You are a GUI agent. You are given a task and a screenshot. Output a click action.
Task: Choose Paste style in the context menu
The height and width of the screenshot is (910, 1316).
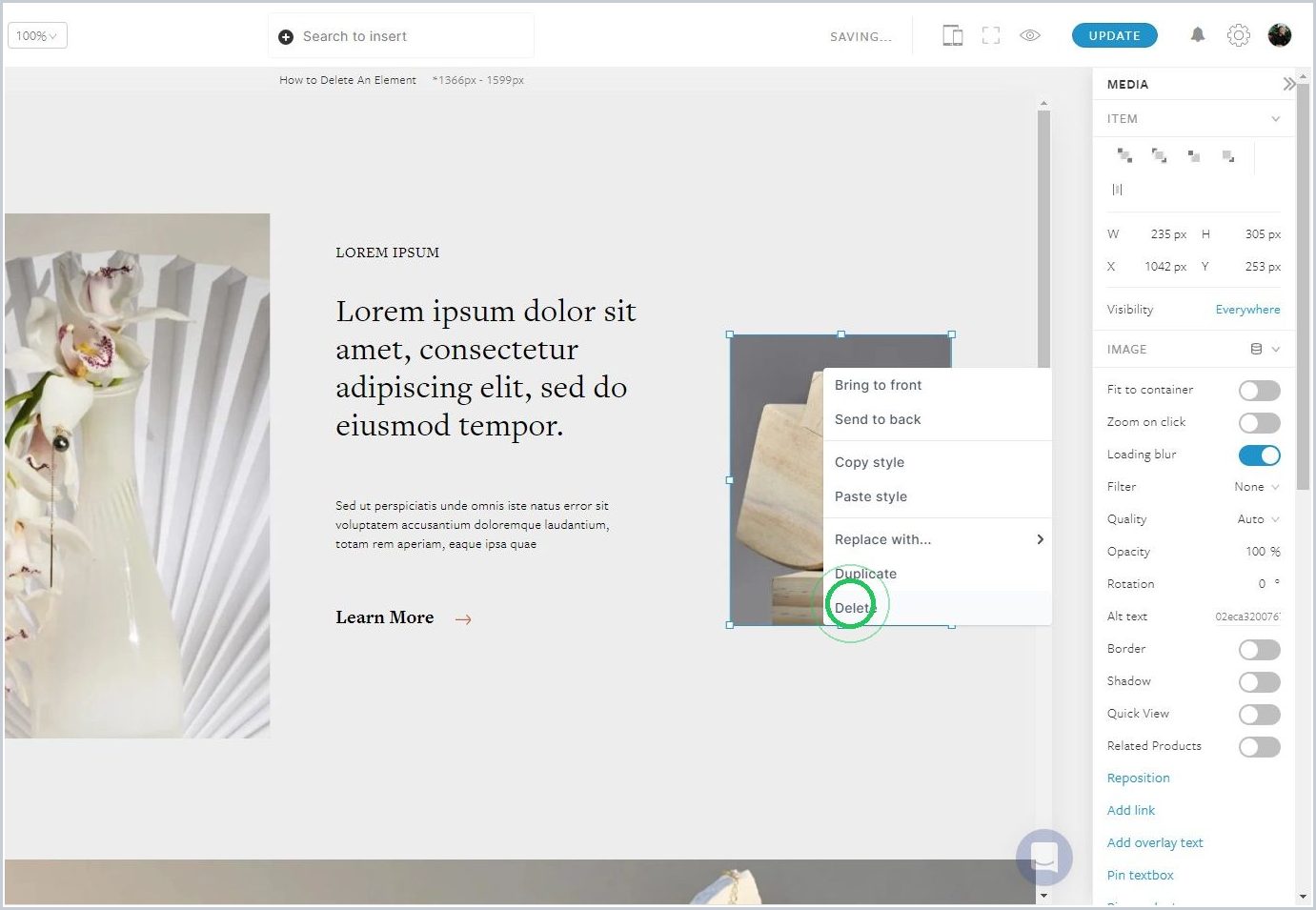click(x=938, y=496)
